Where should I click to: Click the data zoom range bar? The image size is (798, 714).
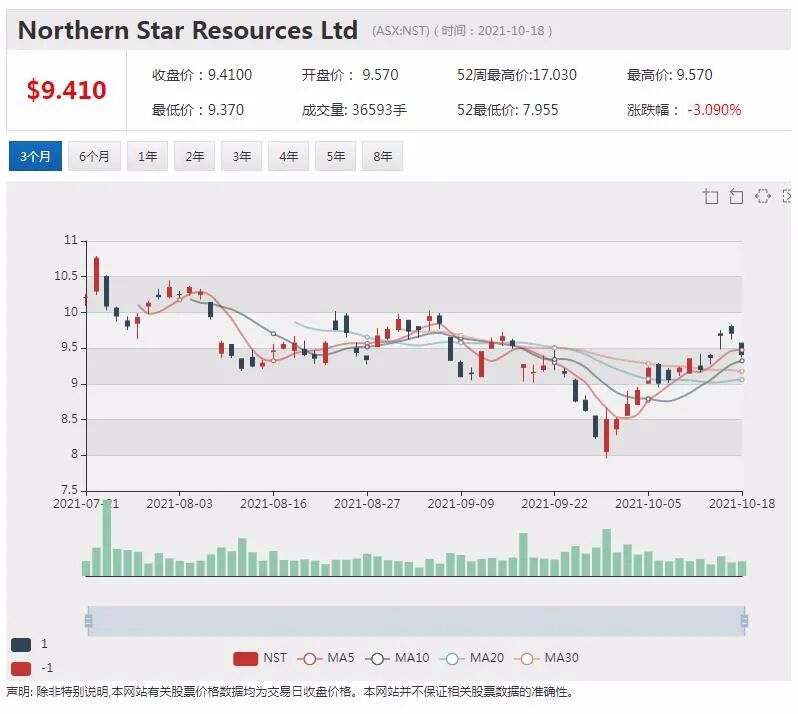pos(416,620)
